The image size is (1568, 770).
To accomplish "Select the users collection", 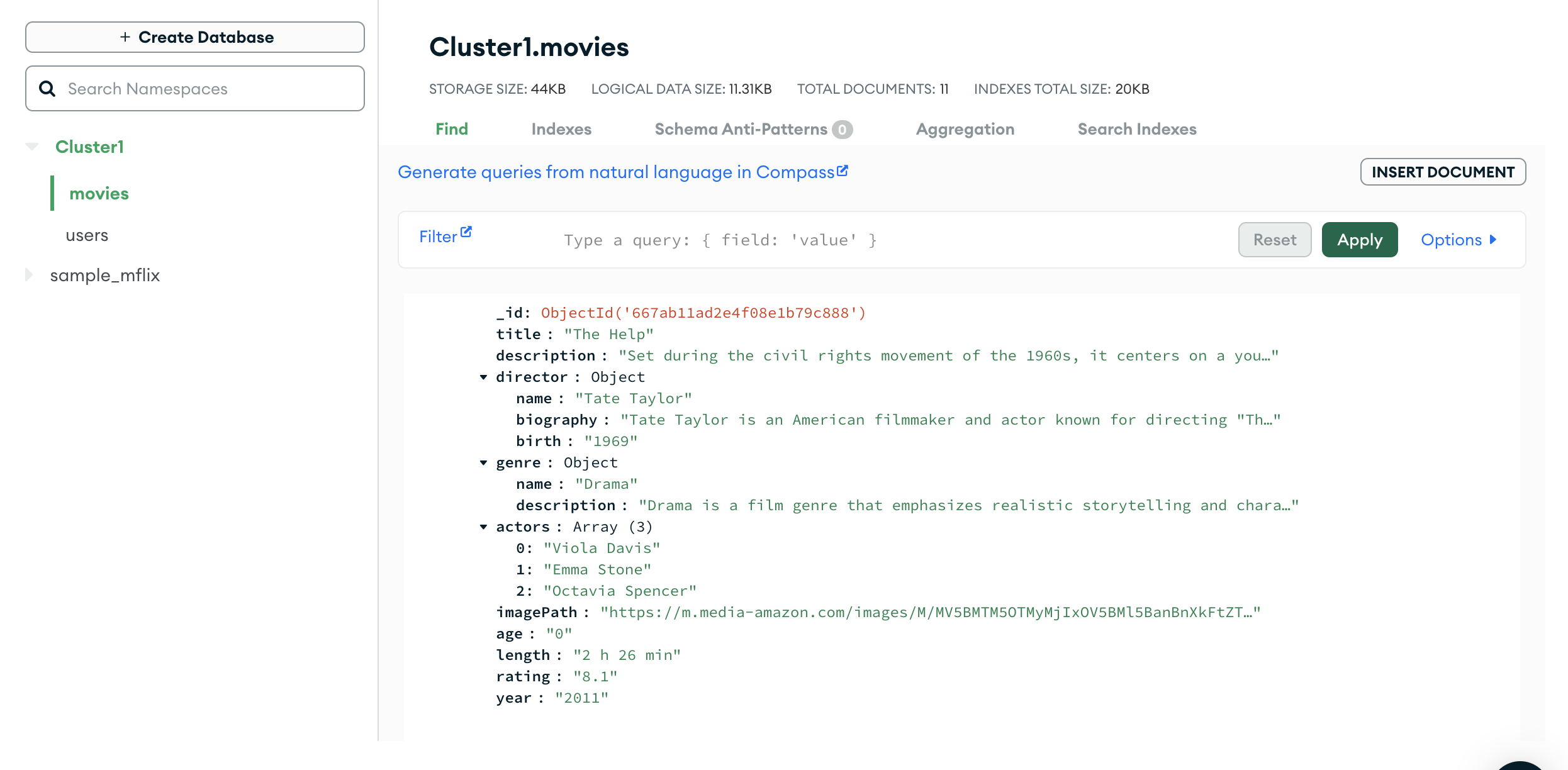I will pyautogui.click(x=87, y=235).
